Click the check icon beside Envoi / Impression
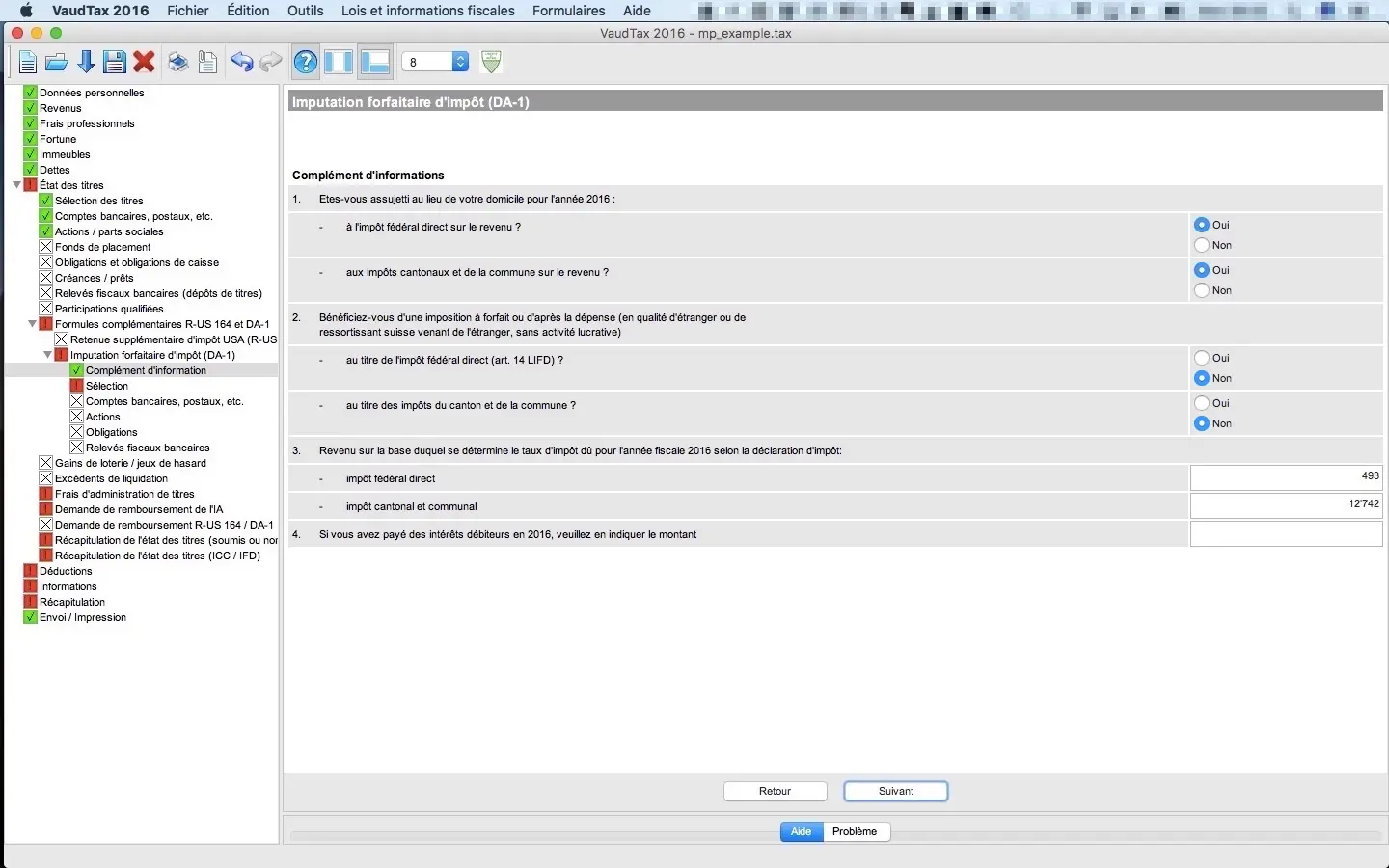The width and height of the screenshot is (1389, 868). [30, 617]
